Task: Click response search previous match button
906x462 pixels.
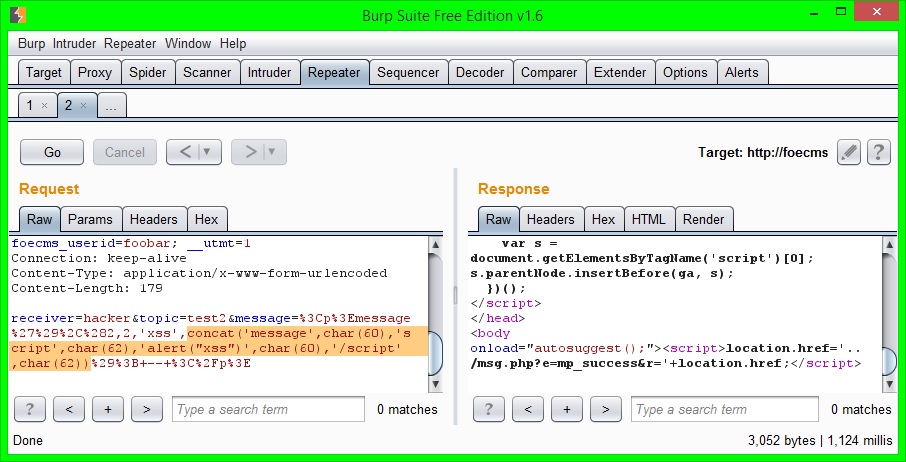Action: coord(528,409)
